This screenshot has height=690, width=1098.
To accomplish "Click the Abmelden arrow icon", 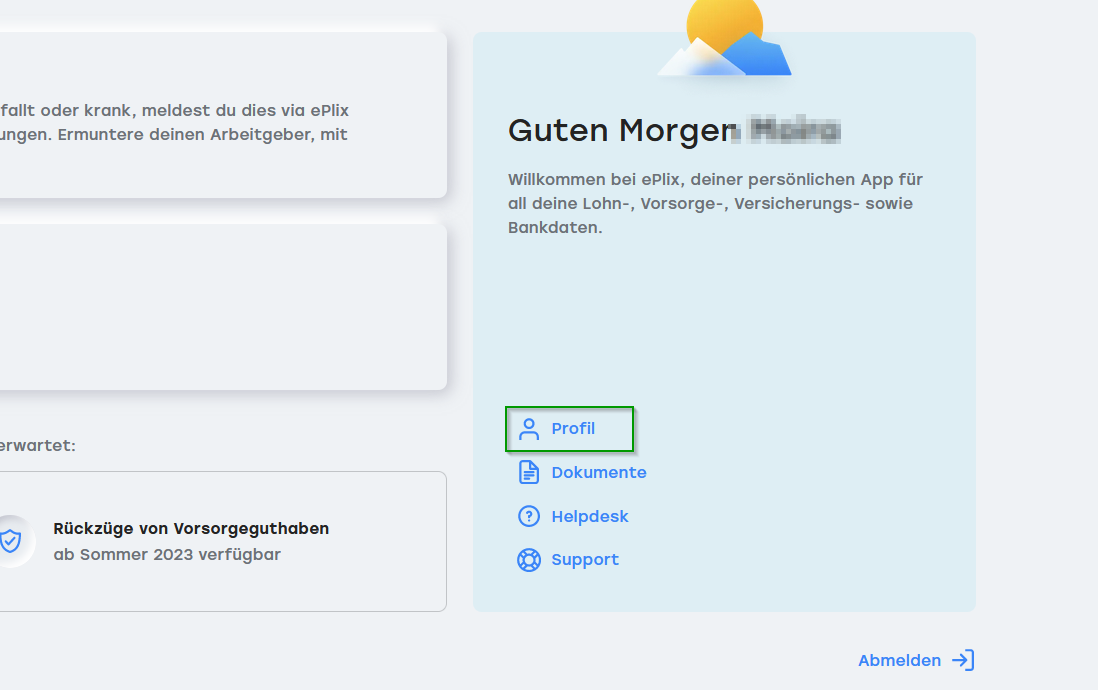I will (x=963, y=661).
